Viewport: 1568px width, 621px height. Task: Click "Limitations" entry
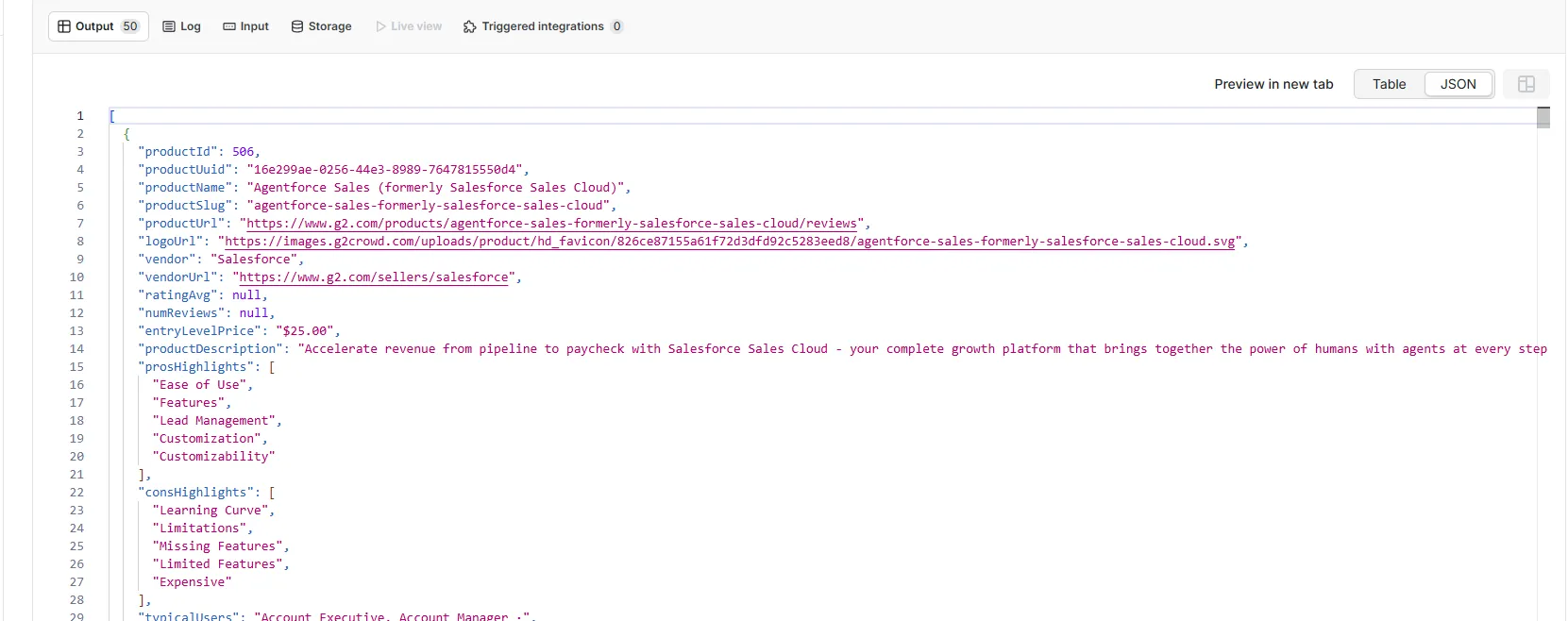coord(199,529)
